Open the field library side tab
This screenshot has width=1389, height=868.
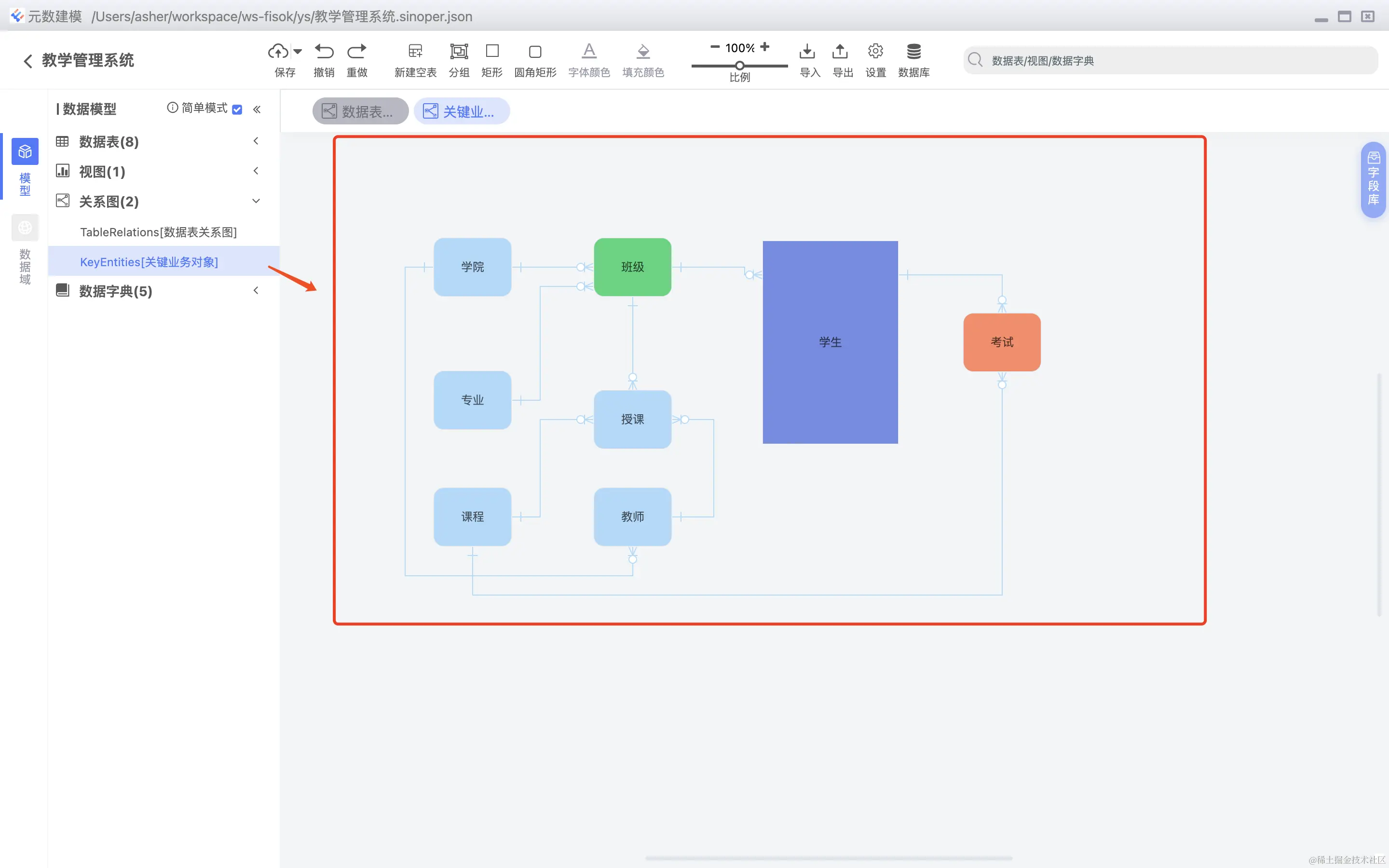coord(1374,179)
